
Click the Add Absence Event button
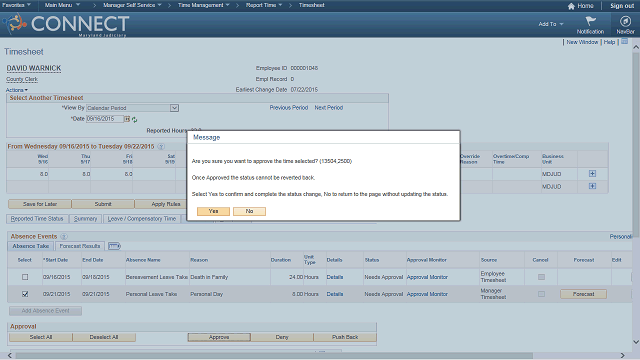point(45,311)
